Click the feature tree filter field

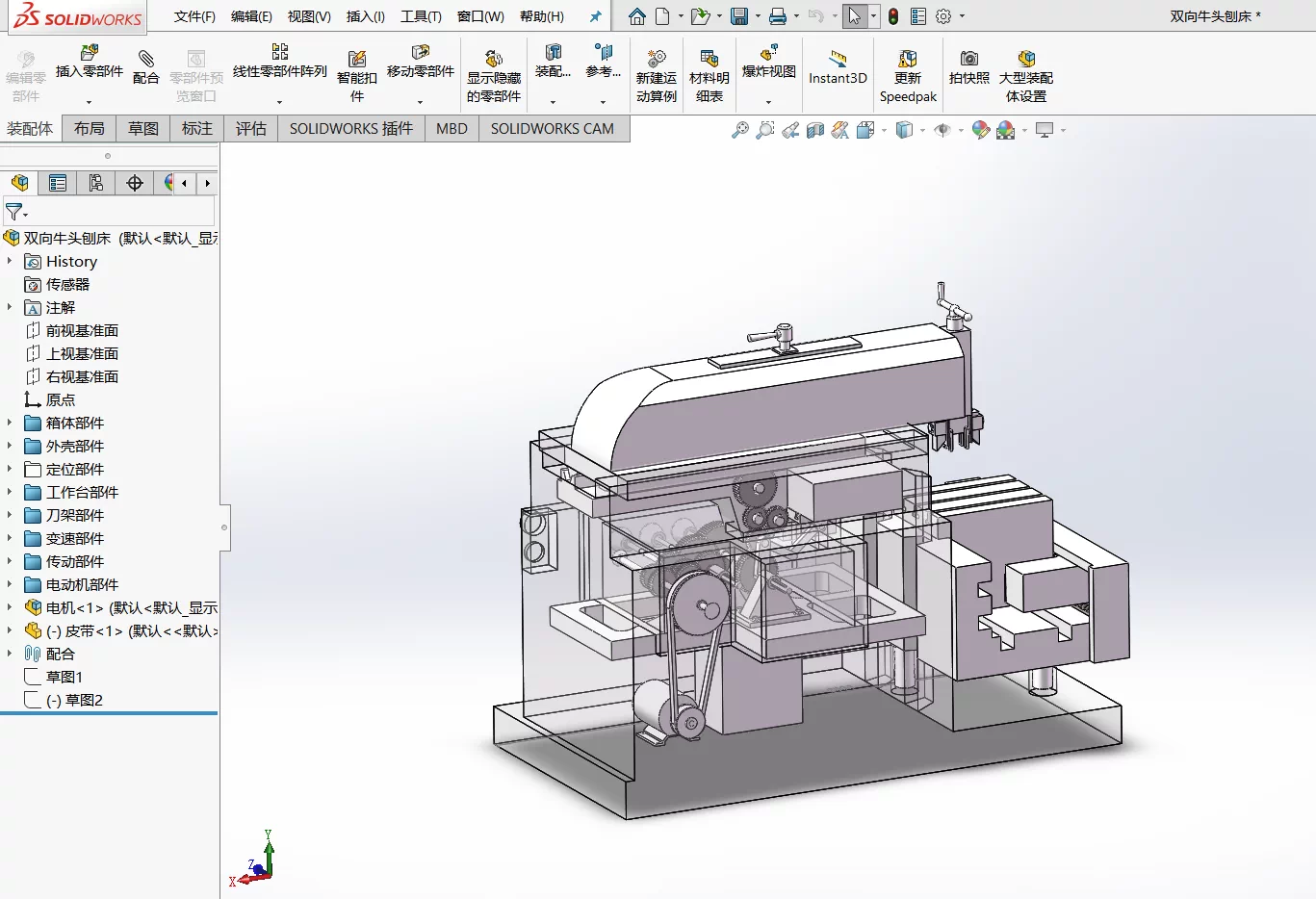[x=109, y=211]
